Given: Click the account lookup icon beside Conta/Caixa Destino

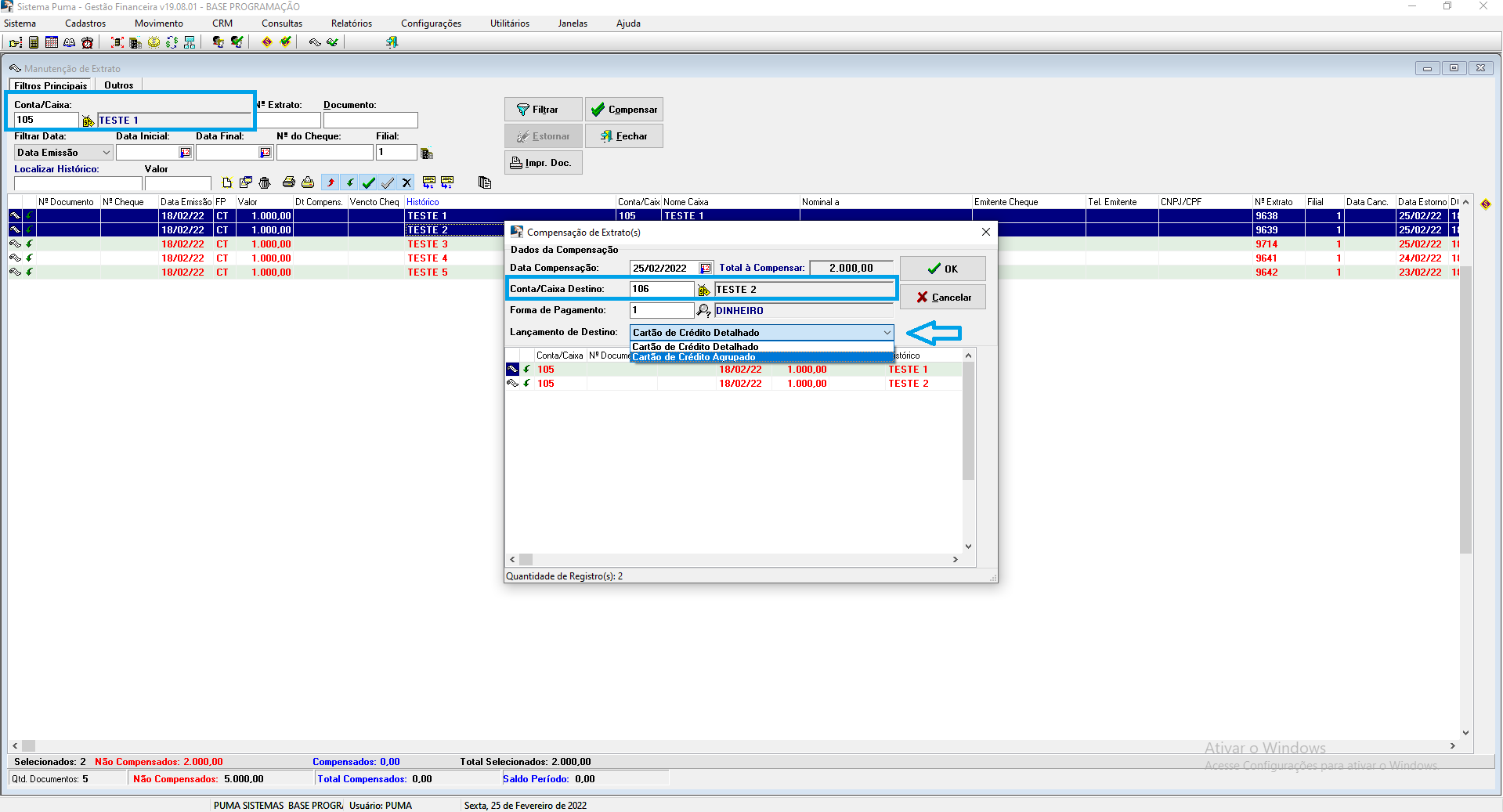Looking at the screenshot, I should (x=703, y=290).
